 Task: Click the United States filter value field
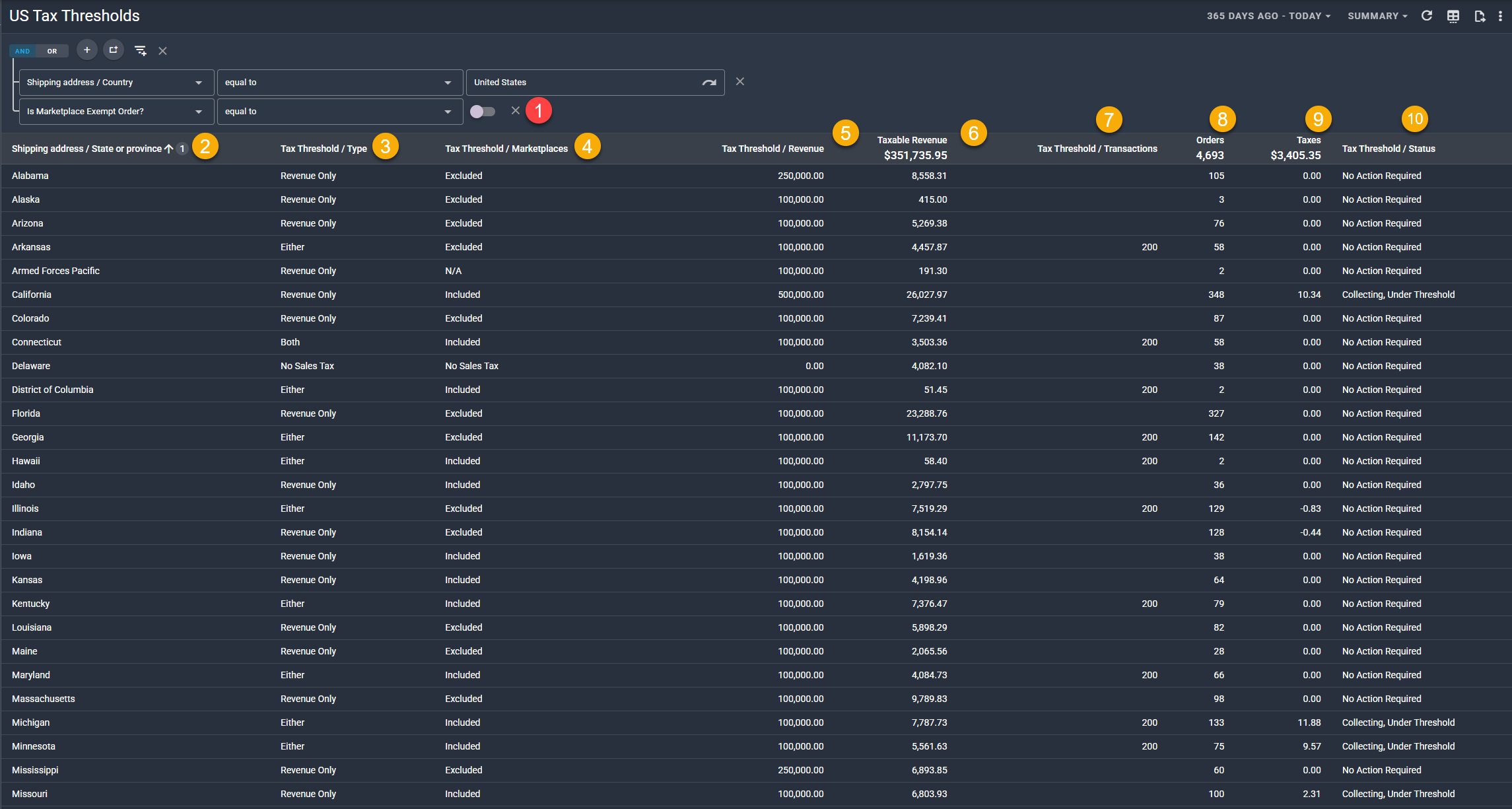coord(581,83)
